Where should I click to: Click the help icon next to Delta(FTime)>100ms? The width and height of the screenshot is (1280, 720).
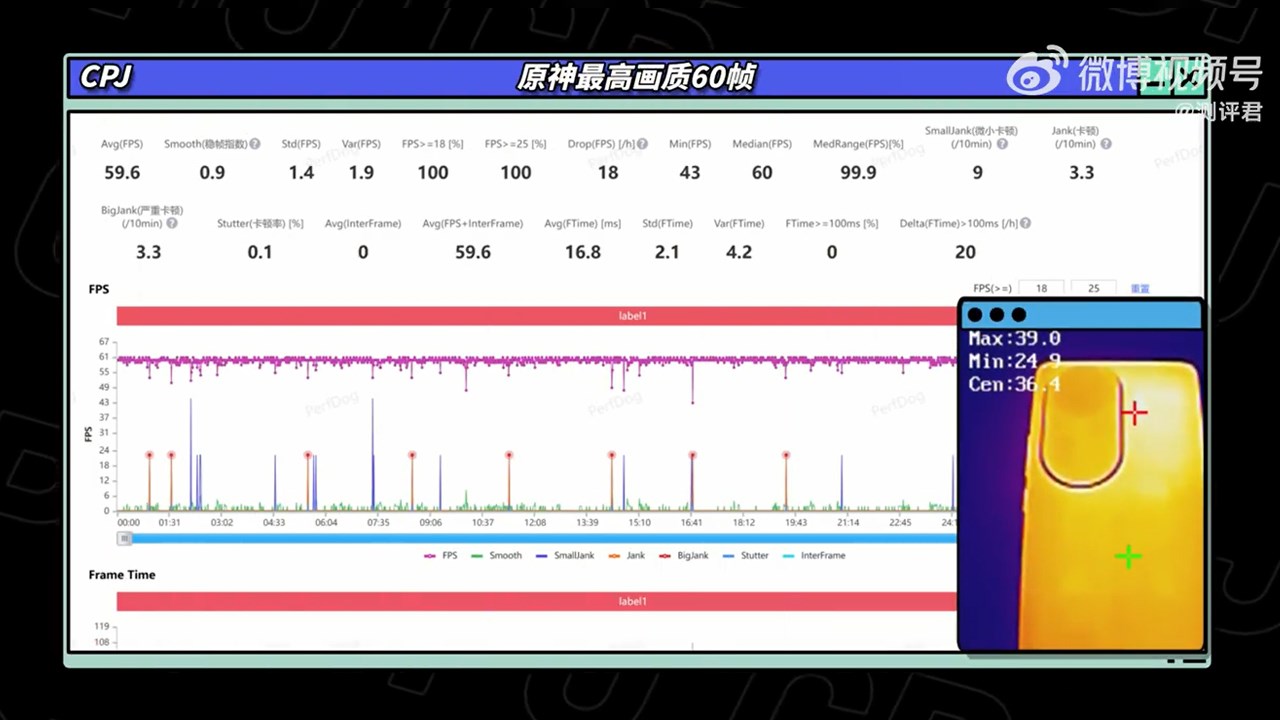(1025, 223)
